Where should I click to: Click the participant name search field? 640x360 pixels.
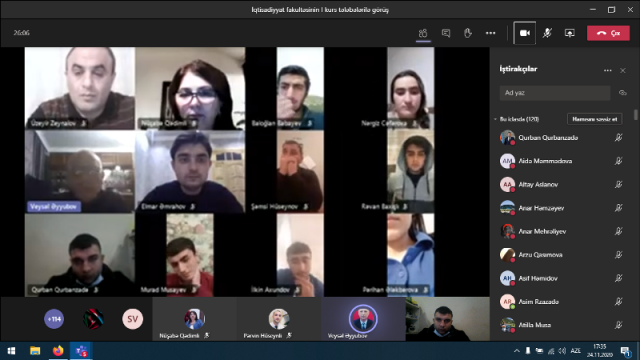pos(555,93)
